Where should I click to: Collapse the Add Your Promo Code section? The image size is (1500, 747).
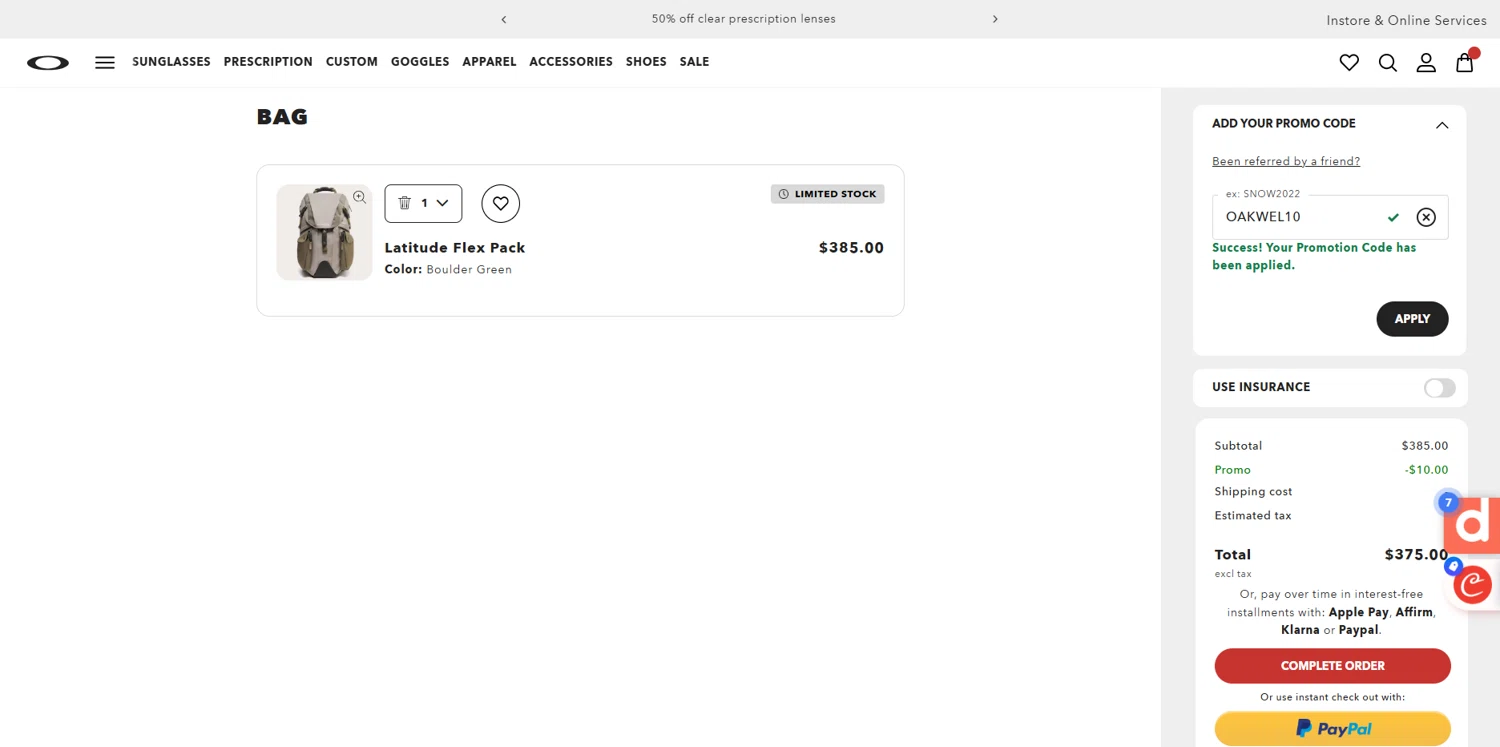(1442, 125)
